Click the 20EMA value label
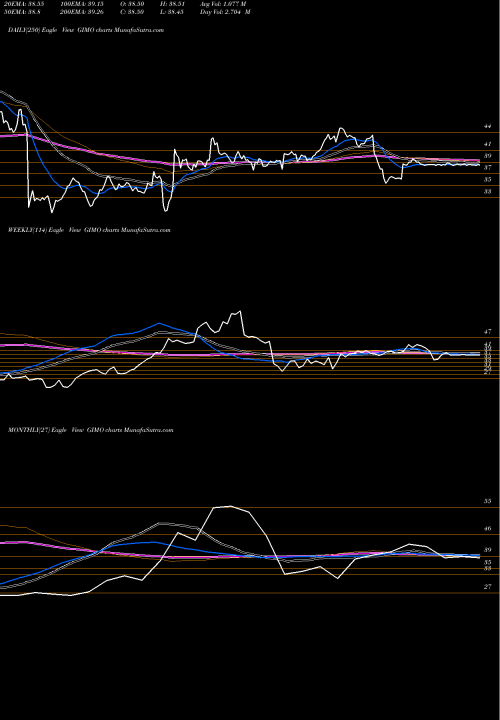This screenshot has width=500, height=720. coord(24,3)
